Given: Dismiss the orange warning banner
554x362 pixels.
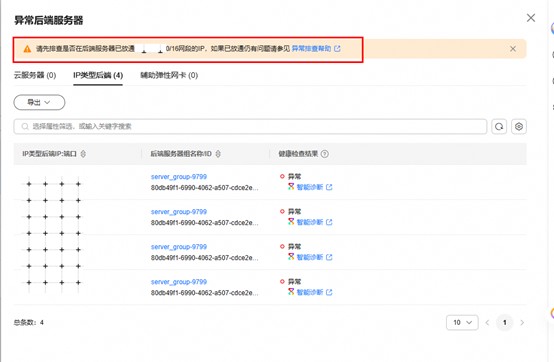Looking at the screenshot, I should pyautogui.click(x=513, y=49).
